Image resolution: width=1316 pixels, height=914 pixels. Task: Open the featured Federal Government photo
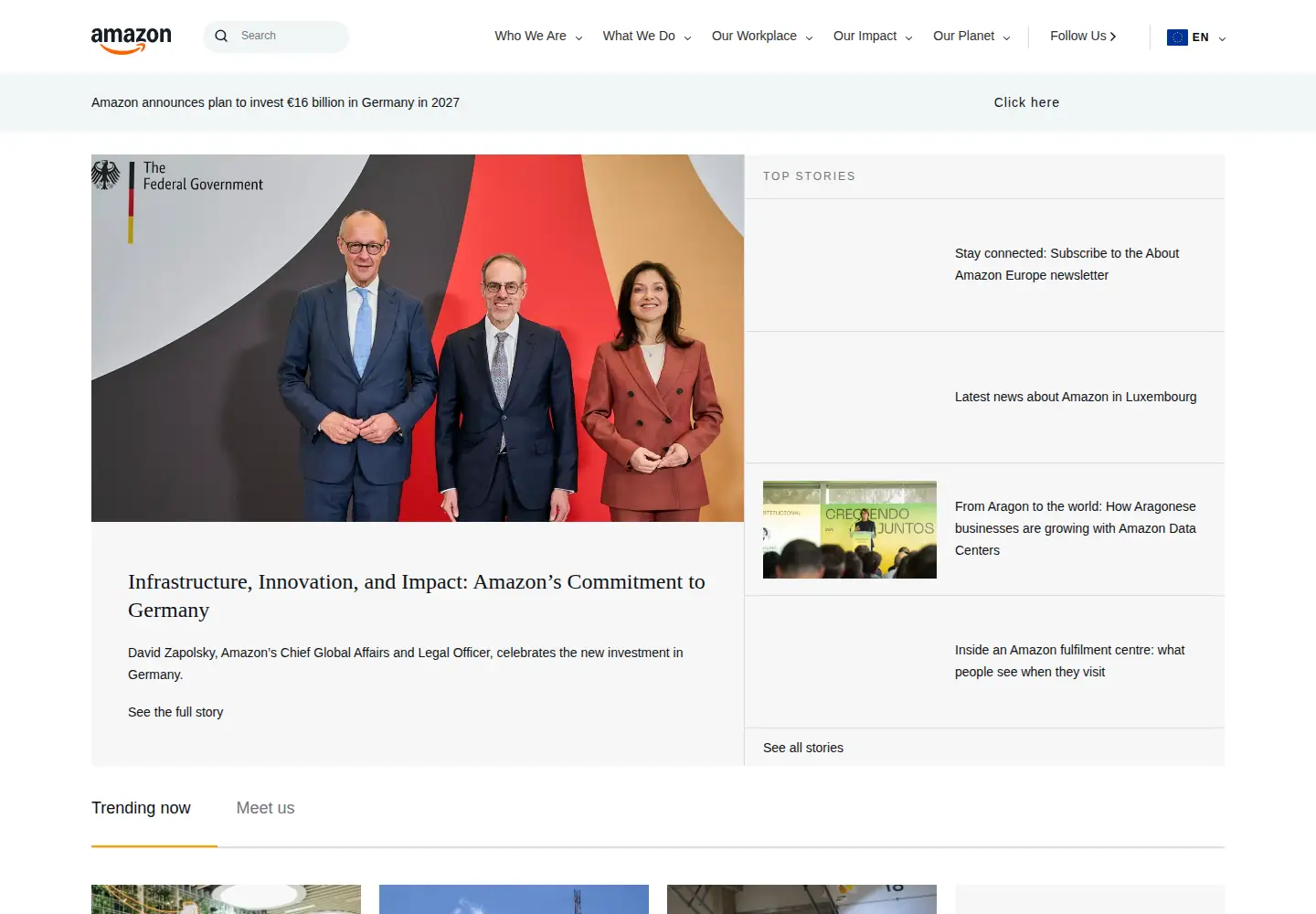pos(418,338)
